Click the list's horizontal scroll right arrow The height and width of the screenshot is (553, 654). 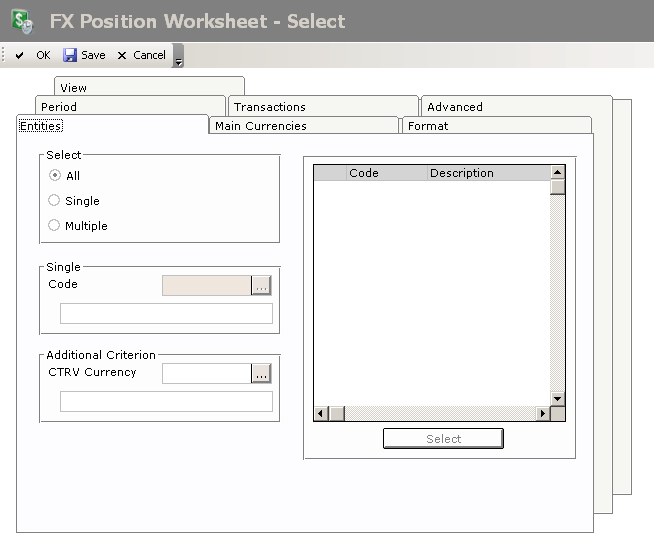[x=543, y=414]
